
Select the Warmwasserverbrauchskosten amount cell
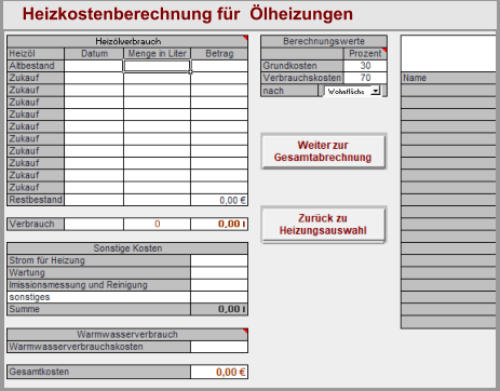(219, 347)
